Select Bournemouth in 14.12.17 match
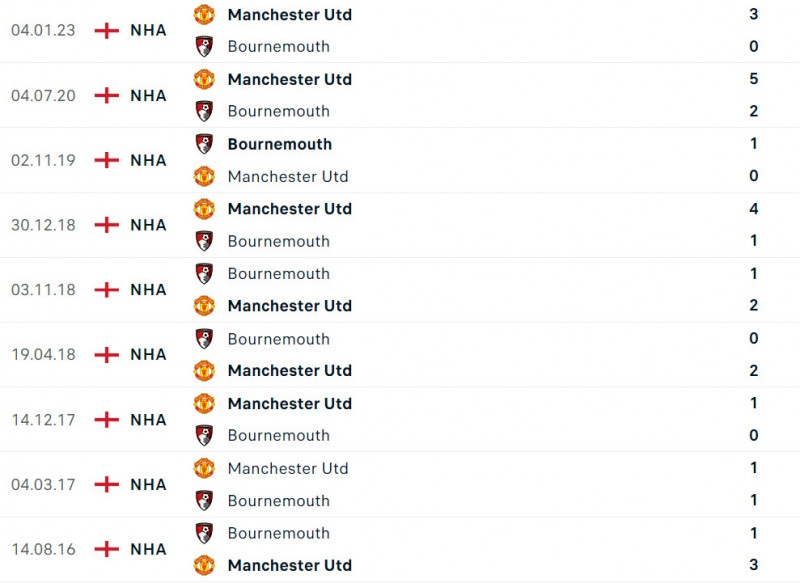This screenshot has height=583, width=800. click(278, 435)
